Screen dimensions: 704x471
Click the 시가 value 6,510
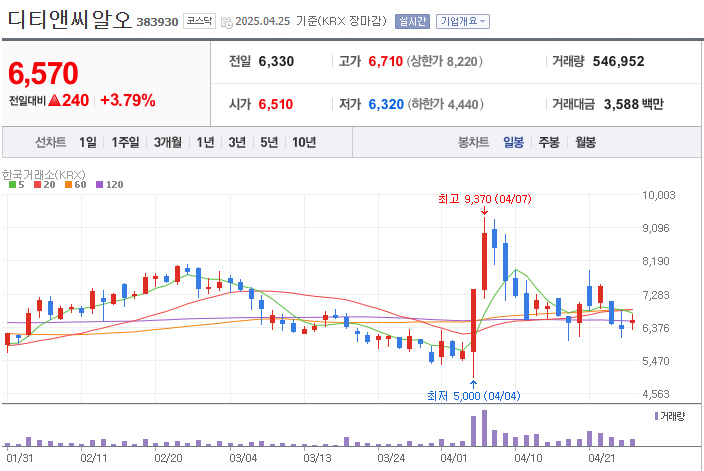pyautogui.click(x=276, y=104)
